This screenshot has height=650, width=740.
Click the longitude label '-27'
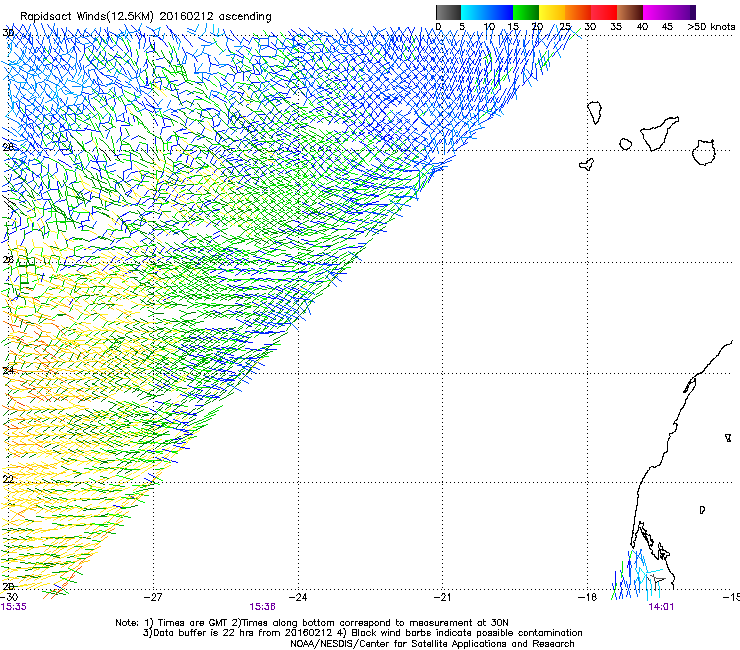[x=153, y=597]
